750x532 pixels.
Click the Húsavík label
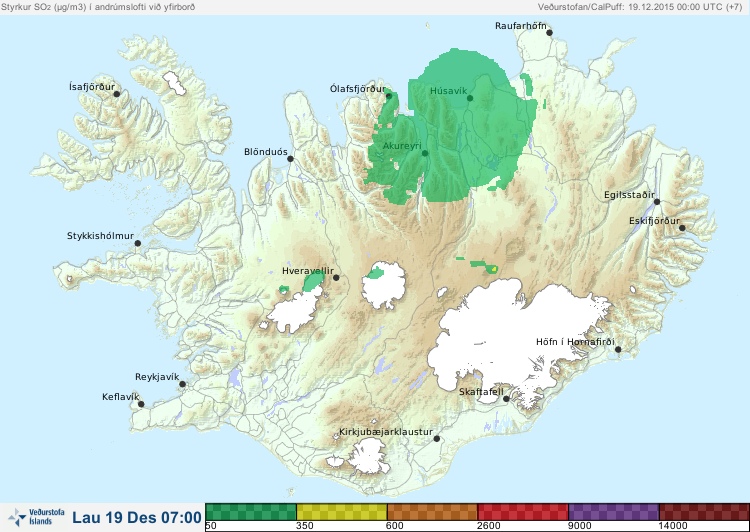[448, 90]
